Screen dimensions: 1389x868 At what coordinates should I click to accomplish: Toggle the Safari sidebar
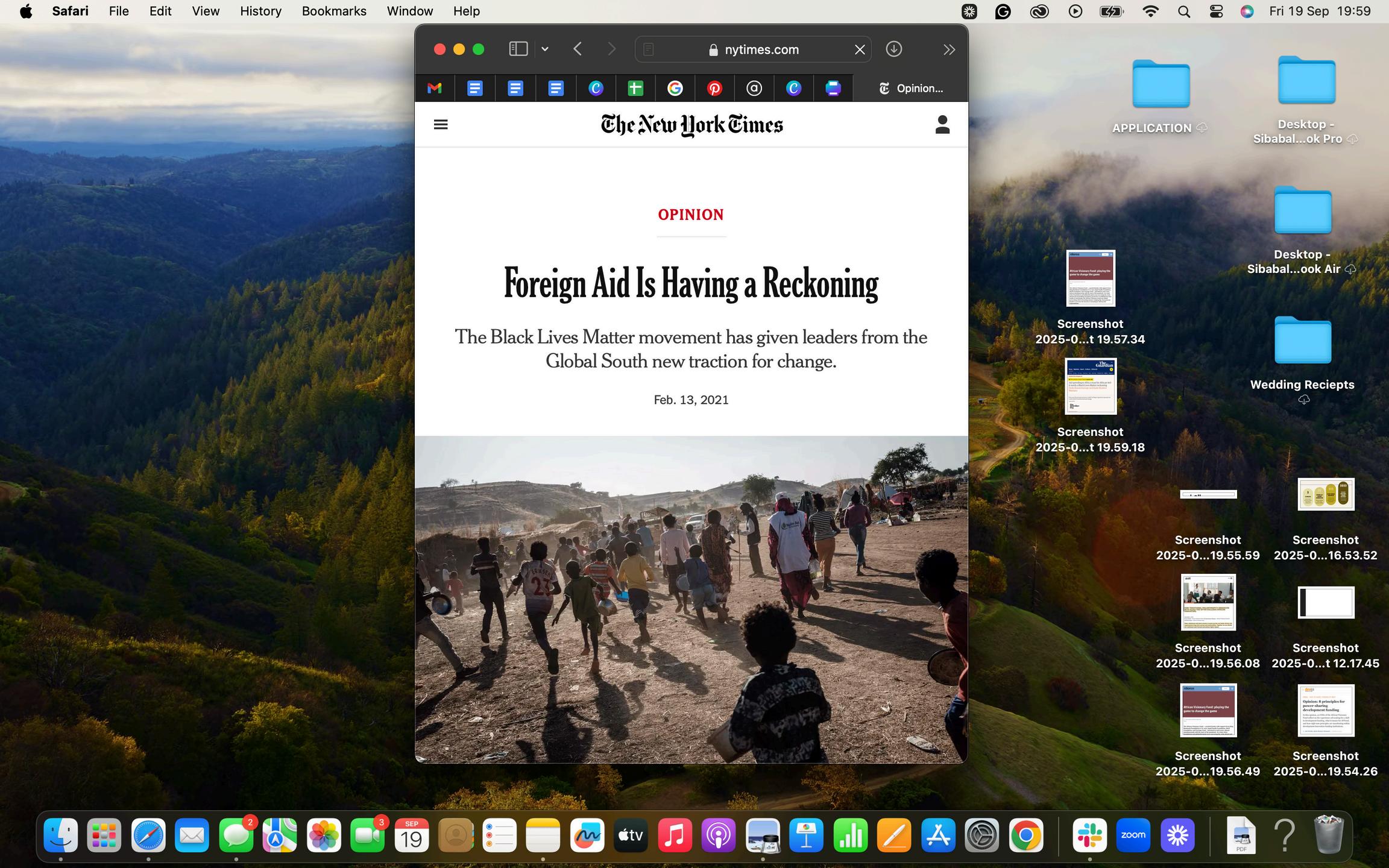point(518,49)
